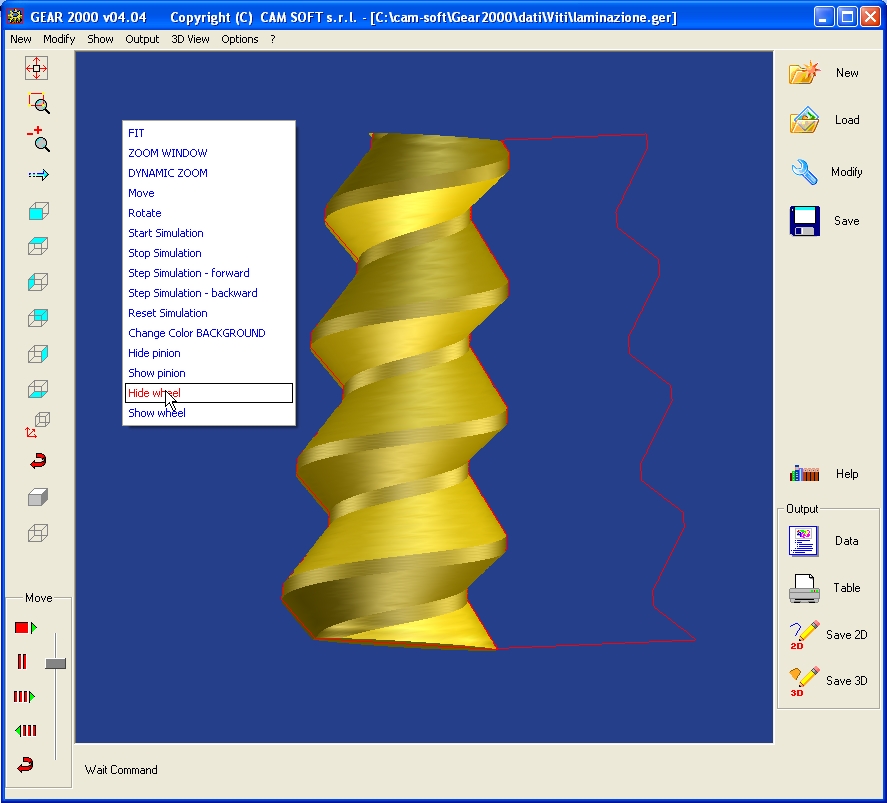Image resolution: width=887 pixels, height=803 pixels.
Task: Select Reset Simulation in the context menu
Action: [x=209, y=313]
